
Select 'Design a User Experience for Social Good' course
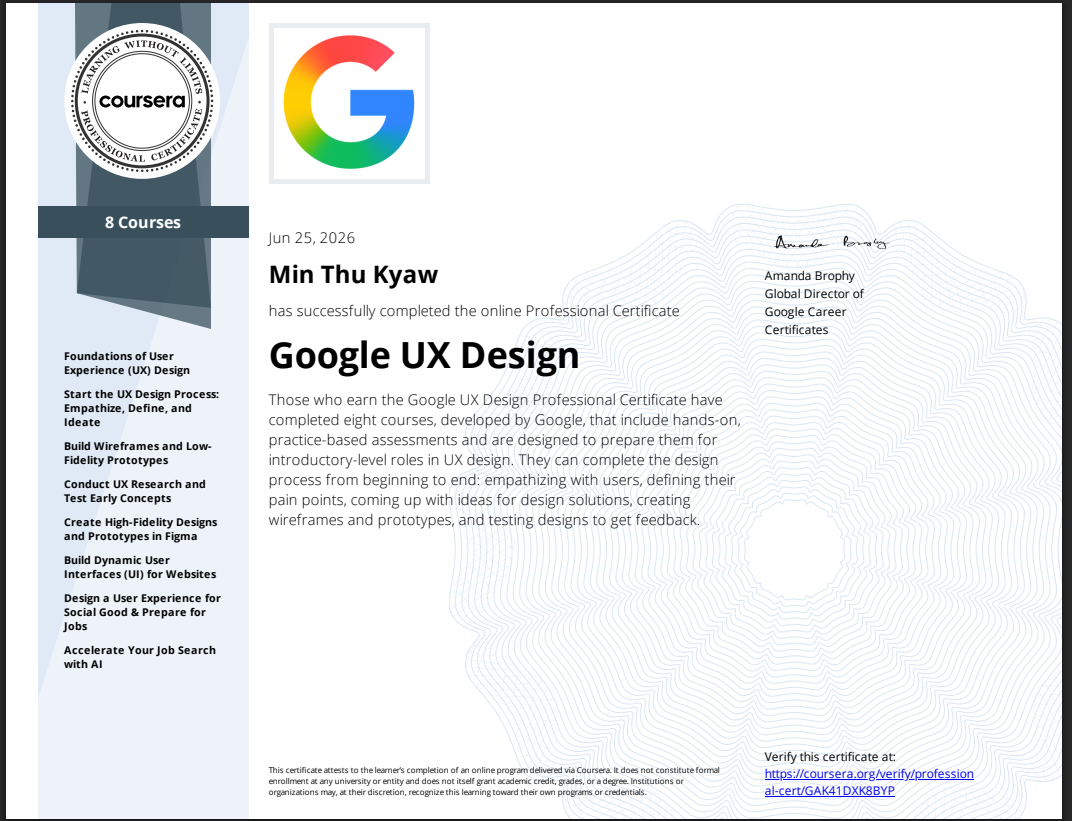(142, 612)
